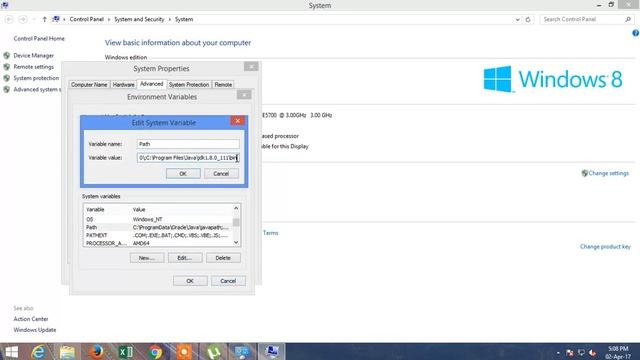Click the Search Control Panel box
640x360 pixels.
pos(587,19)
